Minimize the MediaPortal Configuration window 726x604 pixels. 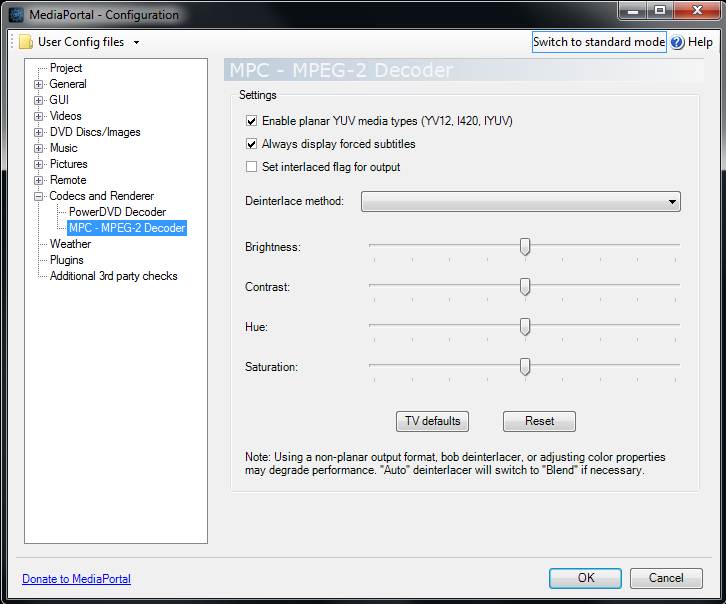632,11
